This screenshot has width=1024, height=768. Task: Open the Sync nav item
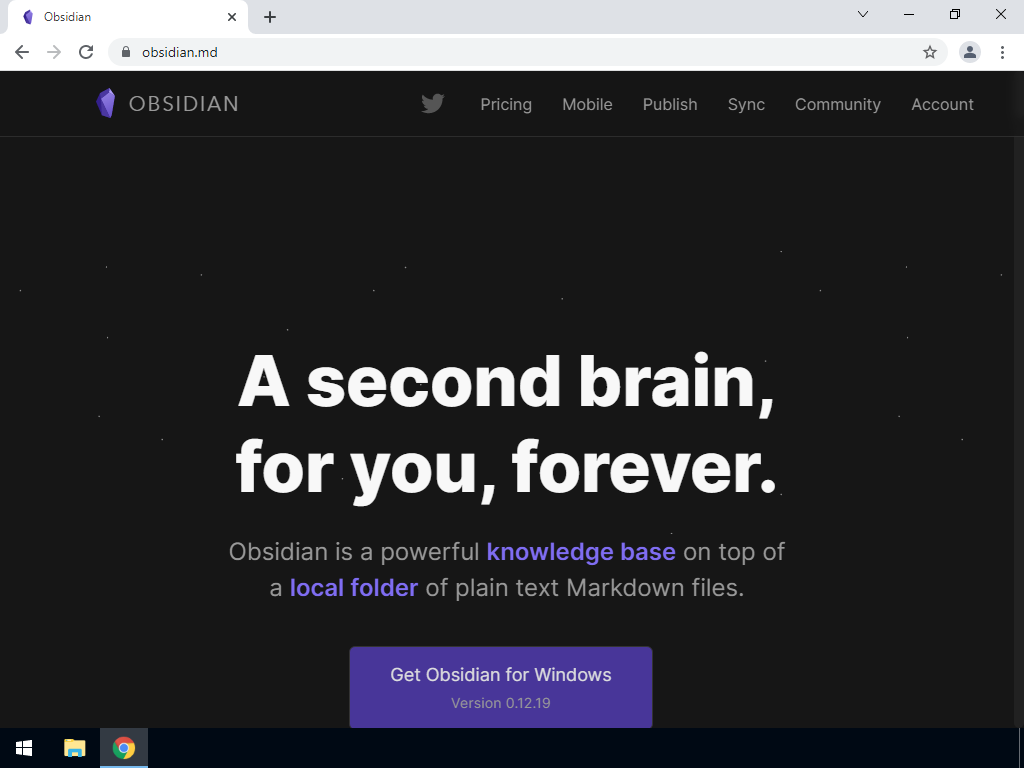coord(746,104)
